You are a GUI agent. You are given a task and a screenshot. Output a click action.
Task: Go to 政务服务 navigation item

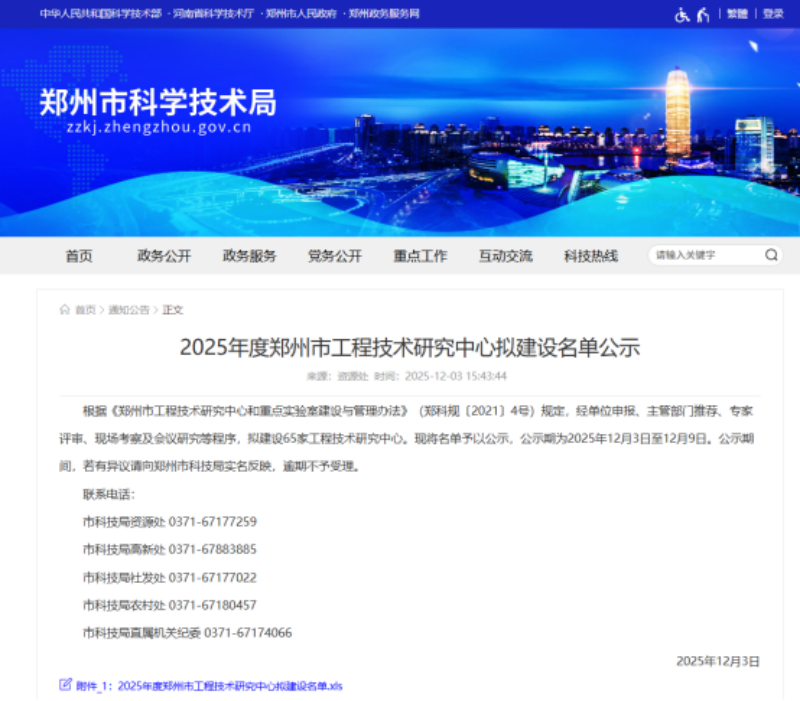coord(249,256)
